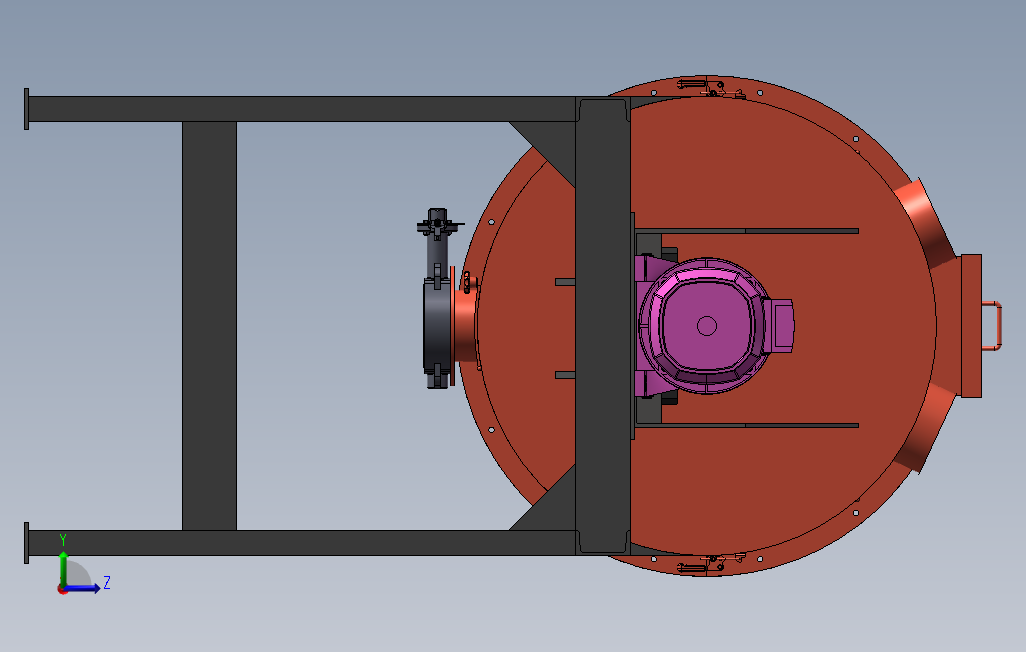Screen dimensions: 1026x652
Task: Click the blue Z axis arrow of the triad
Action: pyautogui.click(x=83, y=589)
